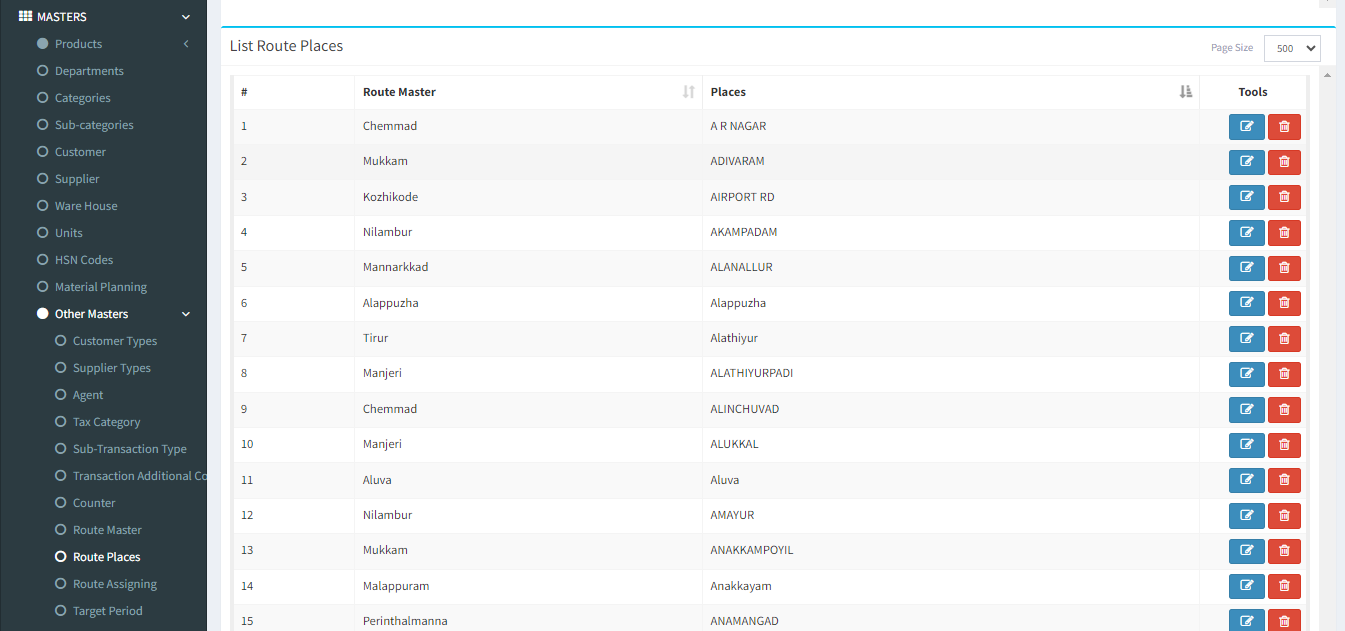Click the Malappuram route cell
Screen dimensions: 1345x631
[528, 586]
